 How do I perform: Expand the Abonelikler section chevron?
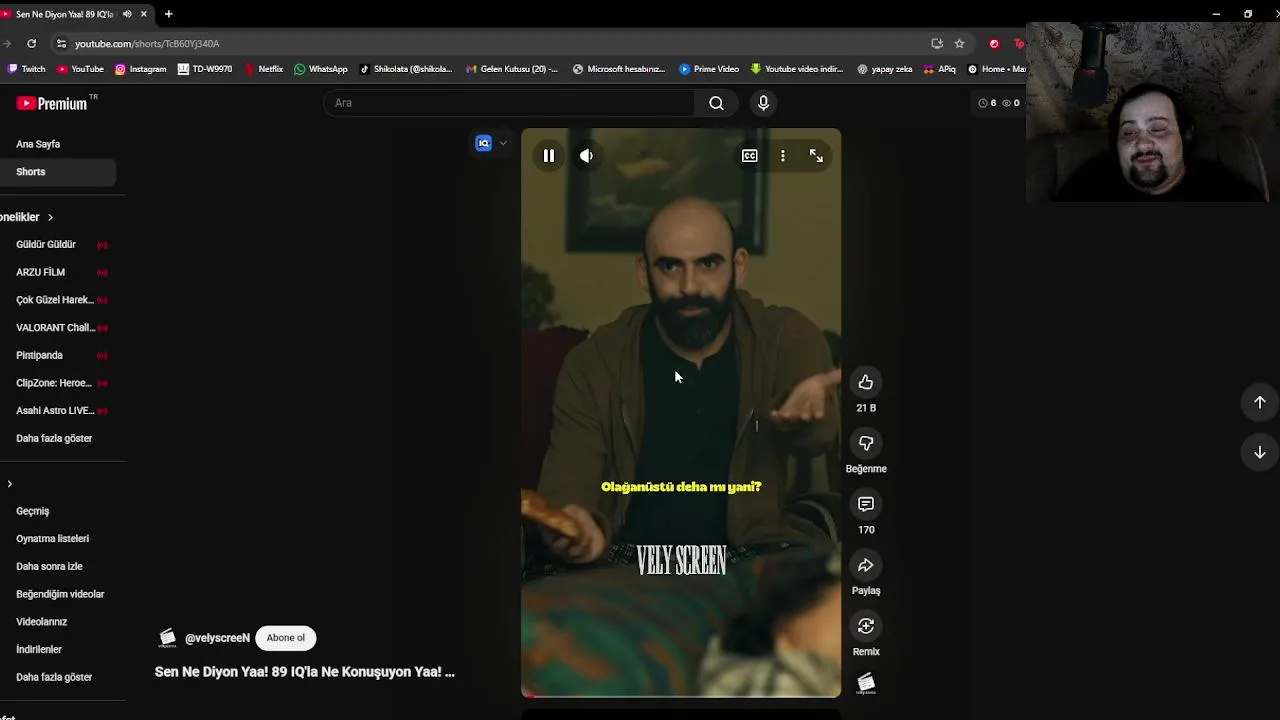pyautogui.click(x=50, y=217)
